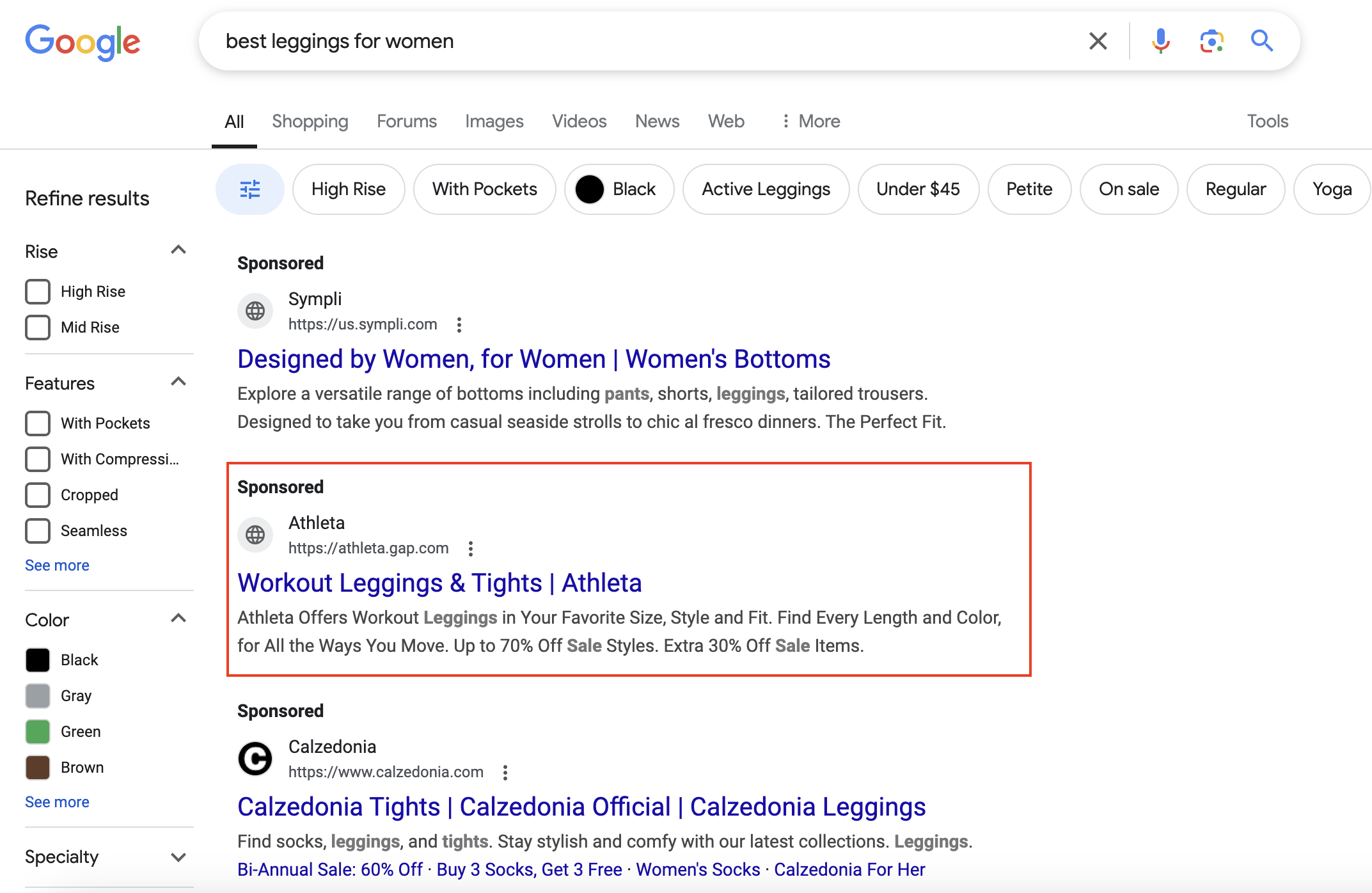Apply the Yoga filter chip

1332,189
